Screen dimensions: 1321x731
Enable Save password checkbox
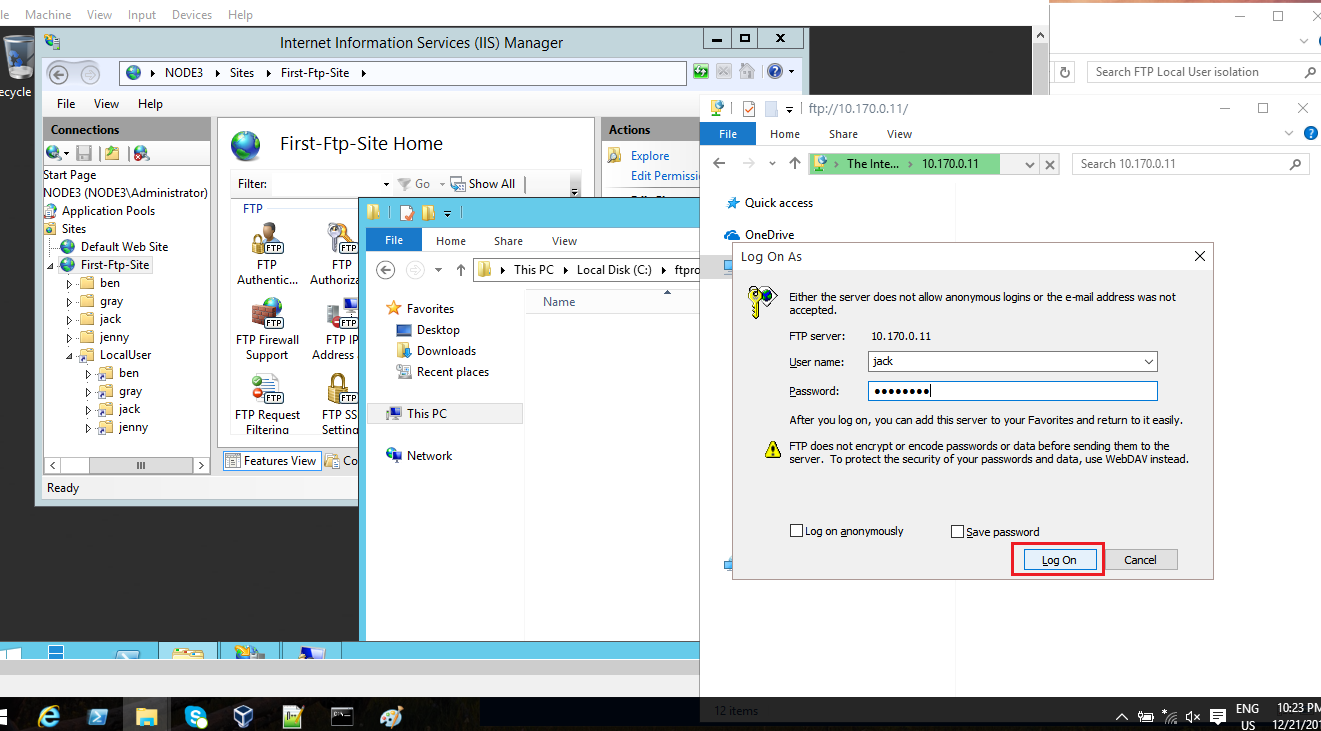pyautogui.click(x=957, y=532)
